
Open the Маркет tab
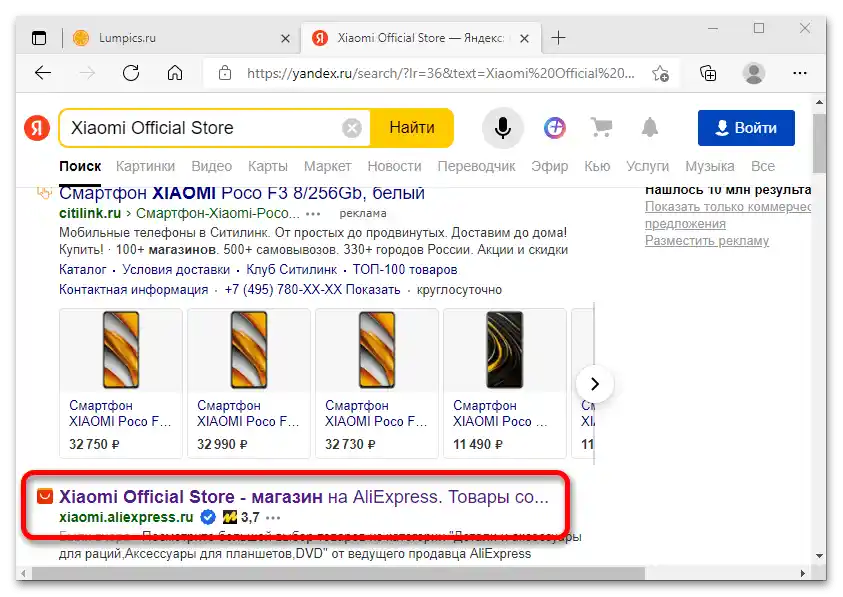click(327, 167)
